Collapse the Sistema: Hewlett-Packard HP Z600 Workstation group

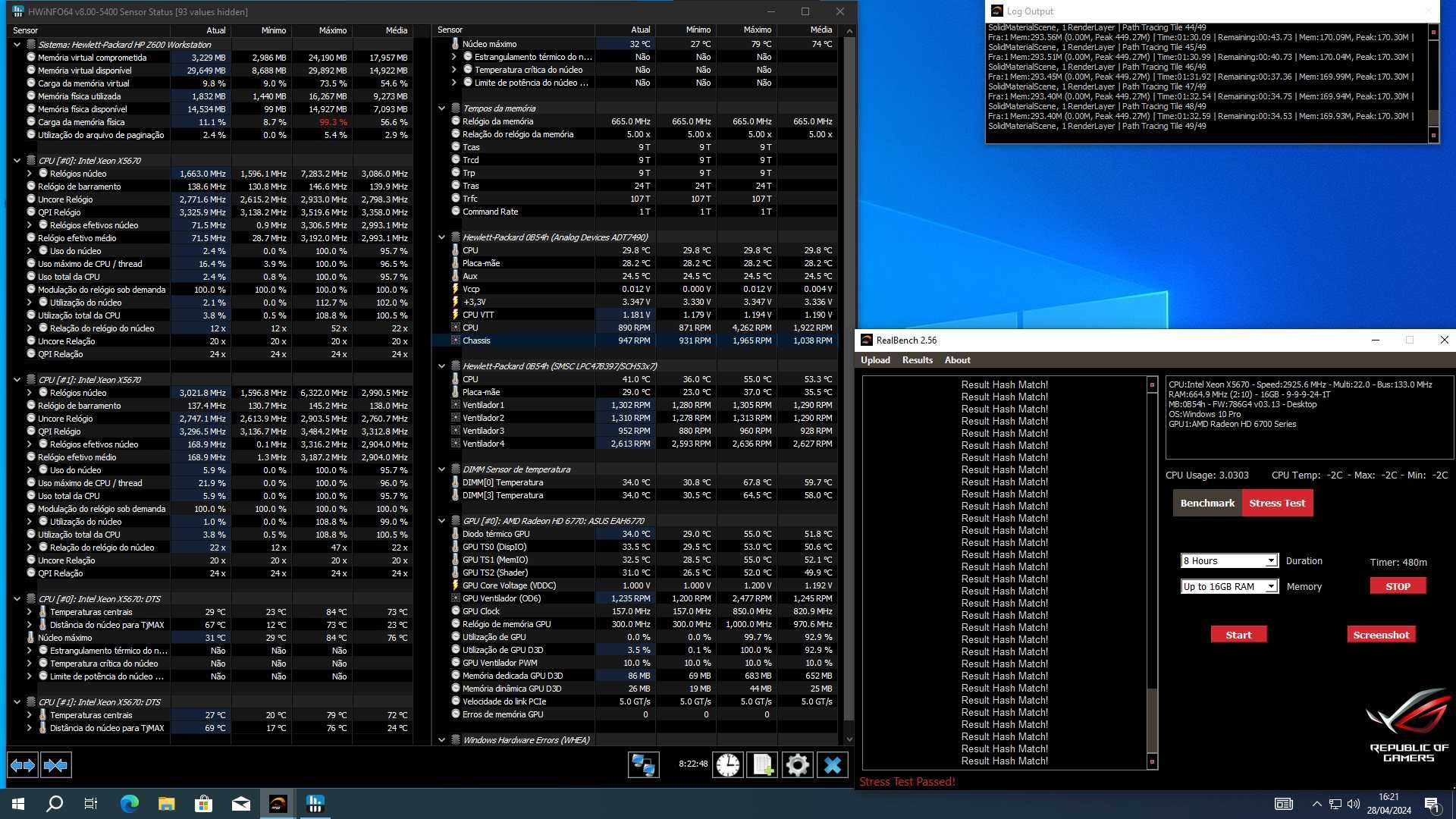point(17,45)
